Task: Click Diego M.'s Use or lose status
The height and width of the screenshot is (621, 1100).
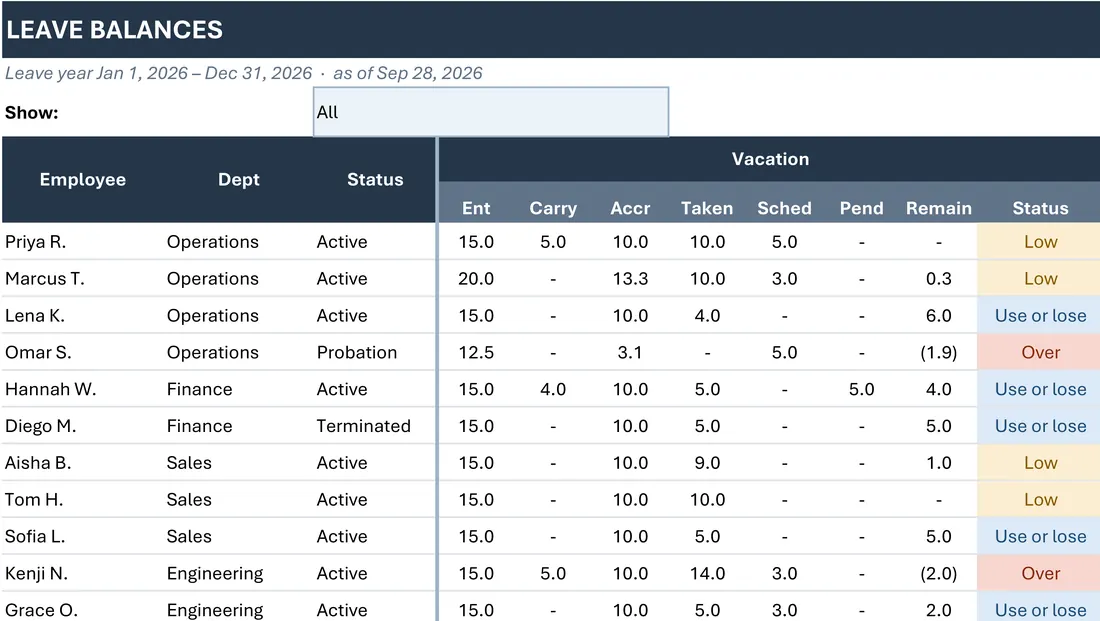Action: (1040, 426)
